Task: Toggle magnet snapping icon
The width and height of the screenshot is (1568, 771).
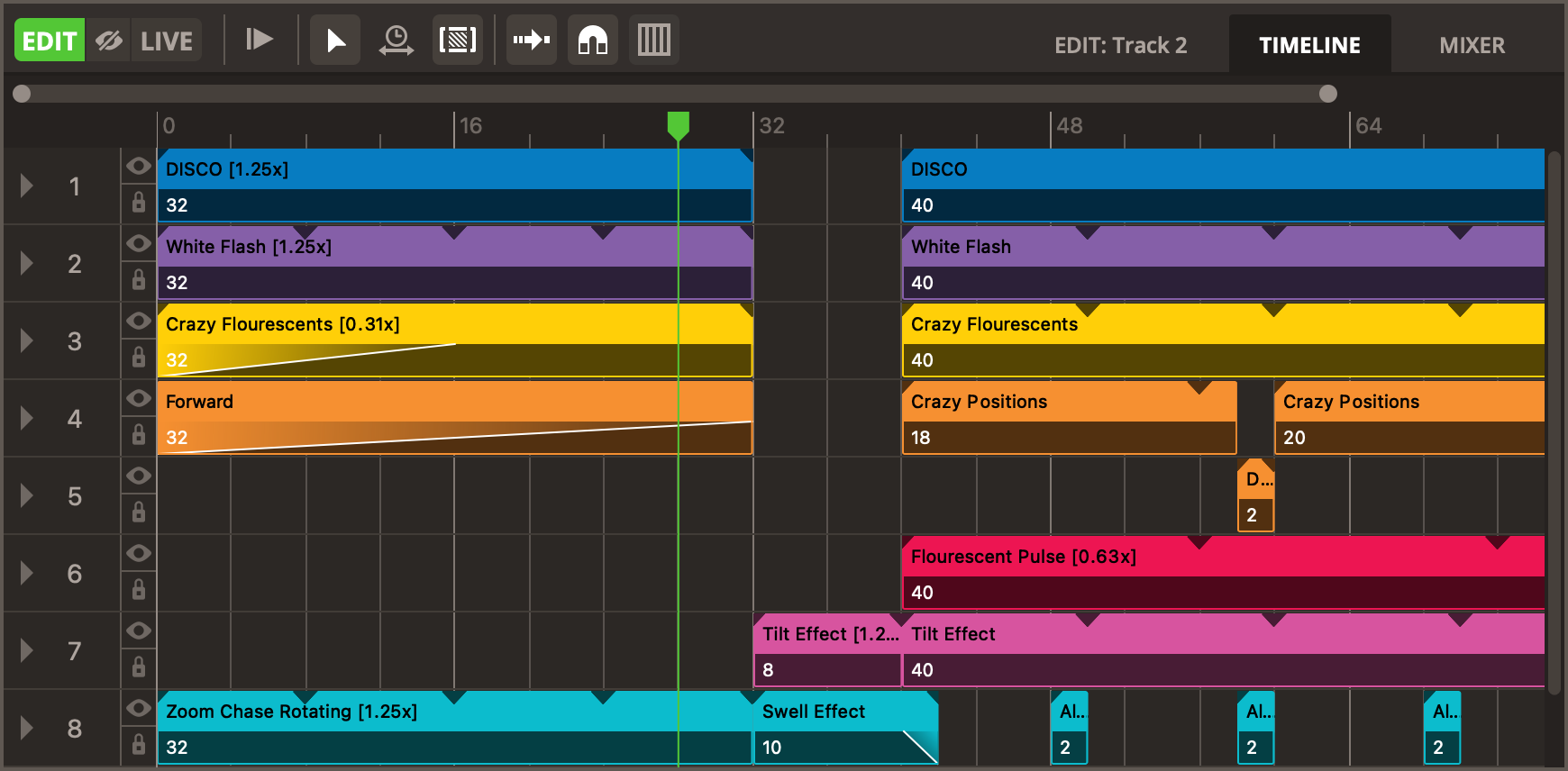Action: point(592,41)
